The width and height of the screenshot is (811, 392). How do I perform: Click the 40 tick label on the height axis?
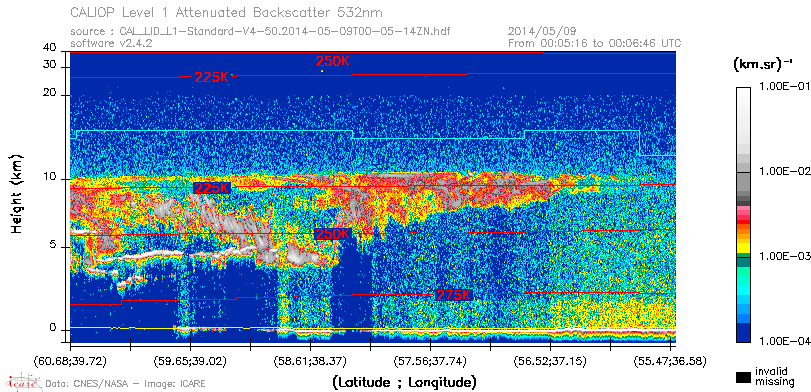(x=50, y=48)
